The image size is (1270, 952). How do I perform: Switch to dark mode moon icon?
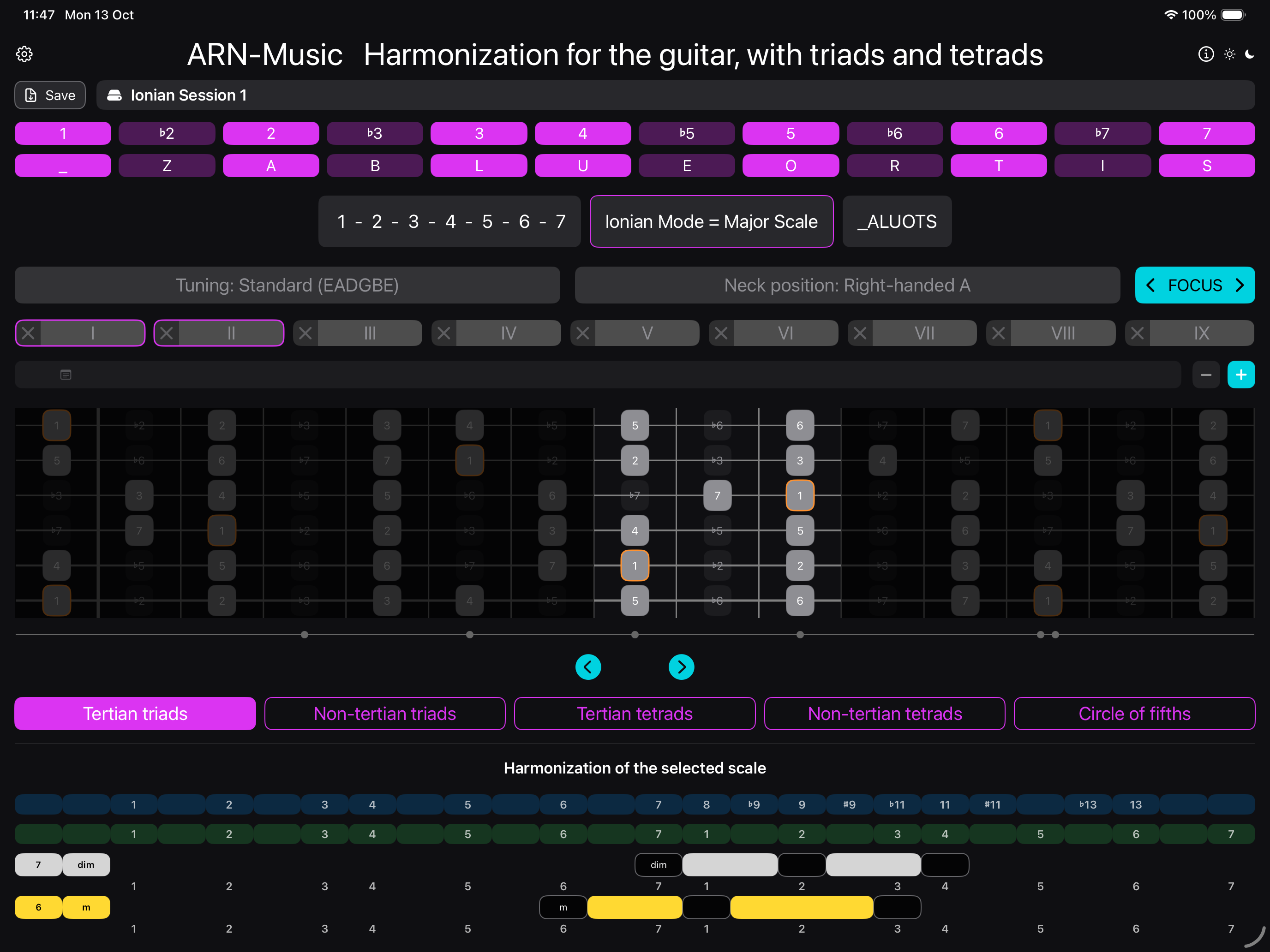(x=1250, y=54)
